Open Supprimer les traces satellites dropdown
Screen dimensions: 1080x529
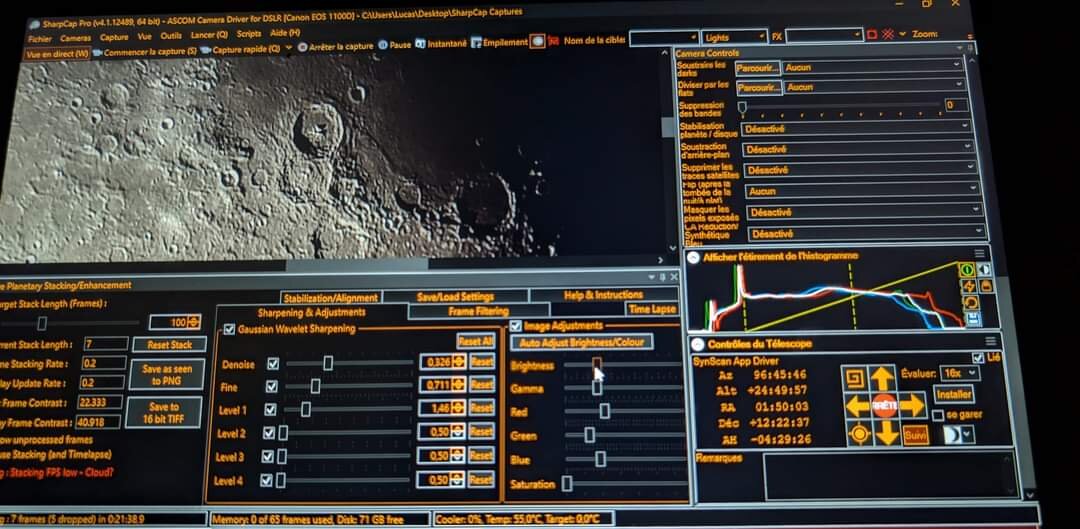pyautogui.click(x=862, y=169)
